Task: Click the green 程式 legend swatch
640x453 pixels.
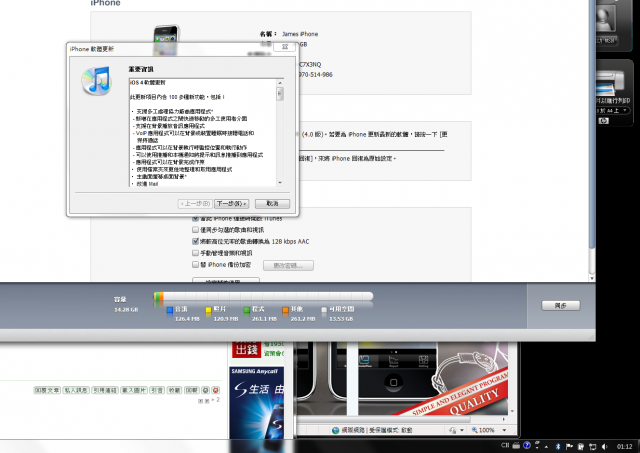Action: click(x=247, y=310)
